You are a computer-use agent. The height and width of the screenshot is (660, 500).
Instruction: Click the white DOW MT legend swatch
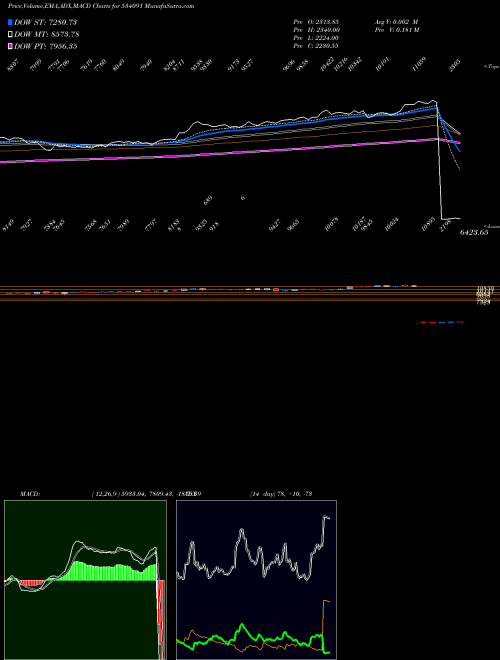[10, 35]
